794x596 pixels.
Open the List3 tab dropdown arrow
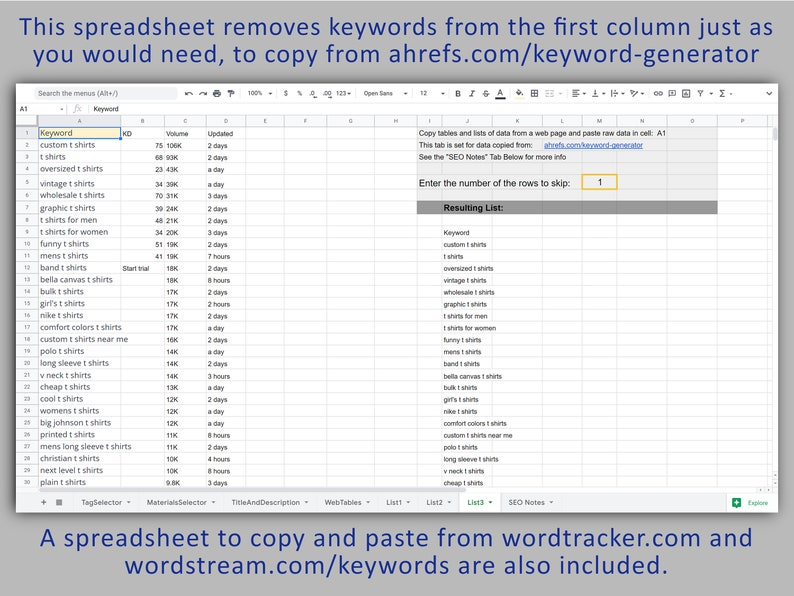pyautogui.click(x=491, y=503)
